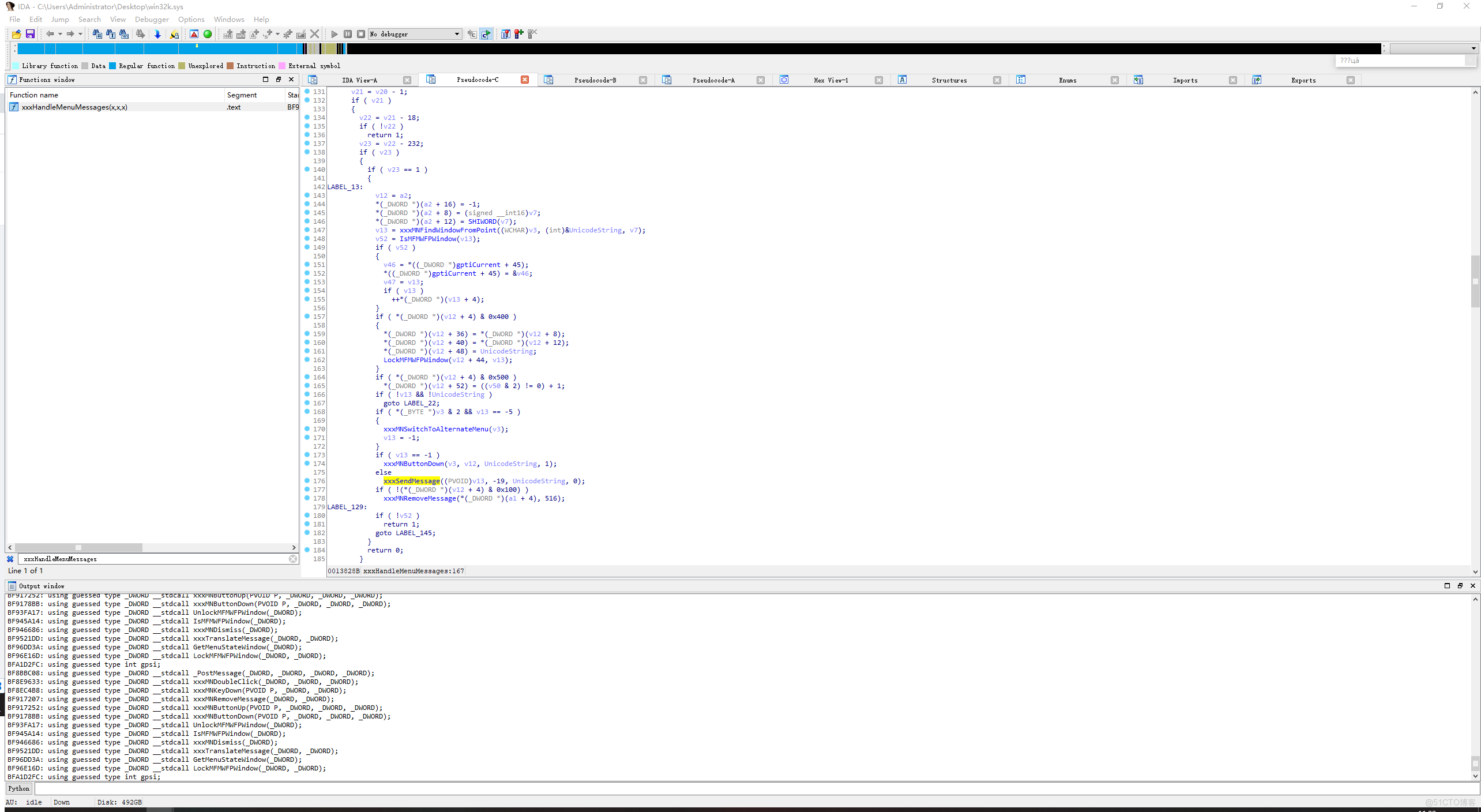Expand the forward-history dropdown arrow
Viewport: 1481px width, 812px height.
[80, 34]
